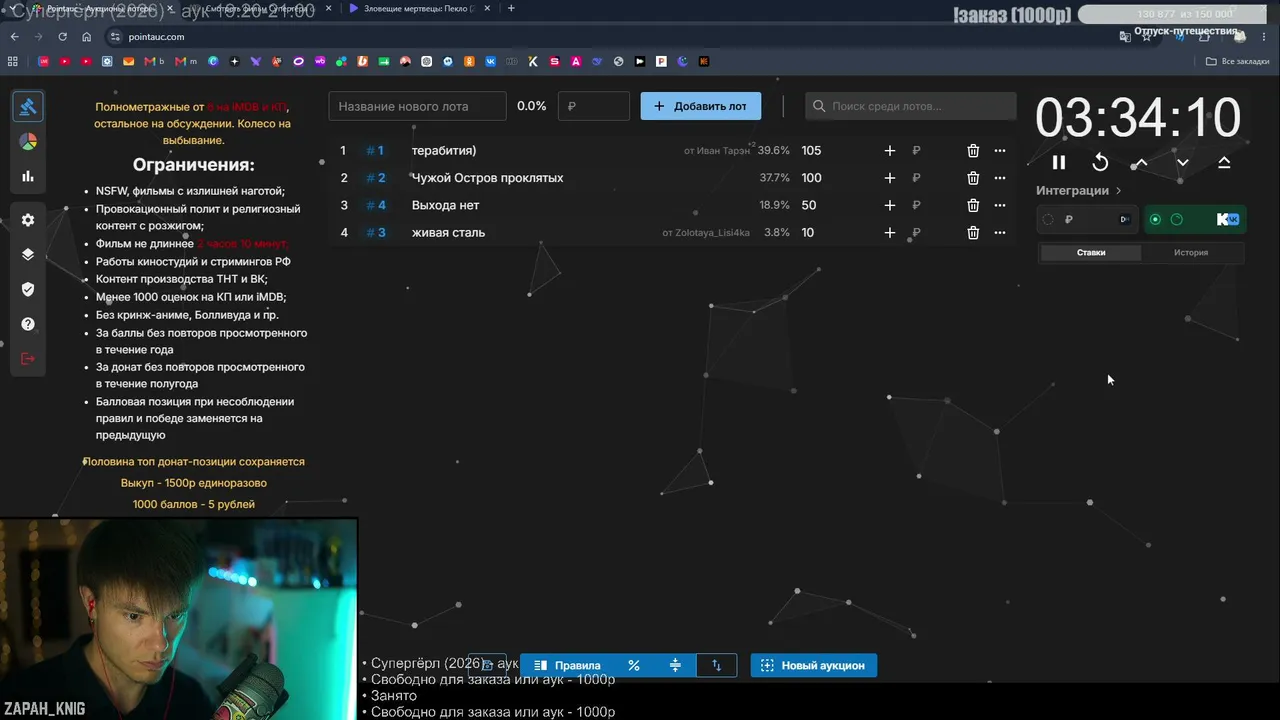Reload the pointauc.com page
Screen dimensions: 1280x720
[62, 37]
